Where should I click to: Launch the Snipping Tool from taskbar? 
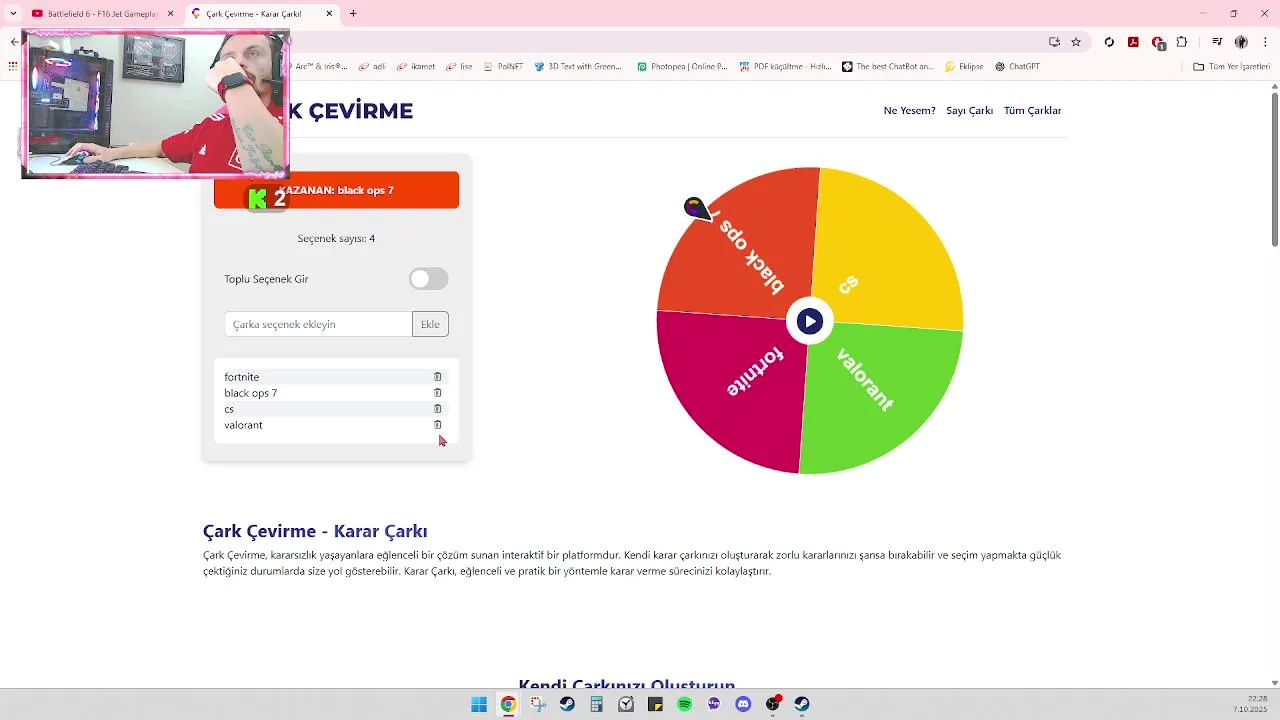(x=538, y=704)
